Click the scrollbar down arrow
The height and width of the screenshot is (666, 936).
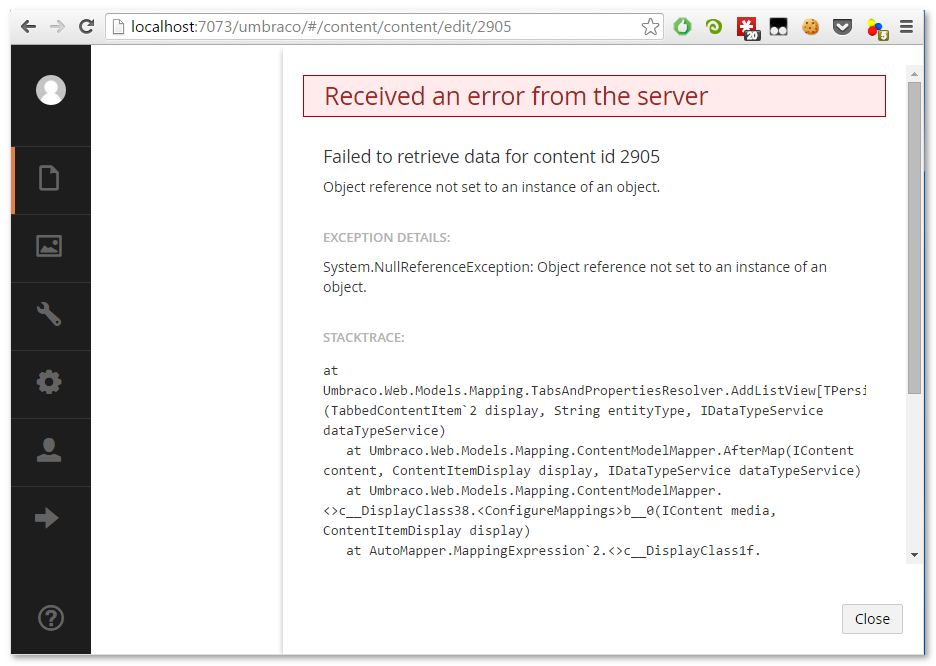[914, 555]
